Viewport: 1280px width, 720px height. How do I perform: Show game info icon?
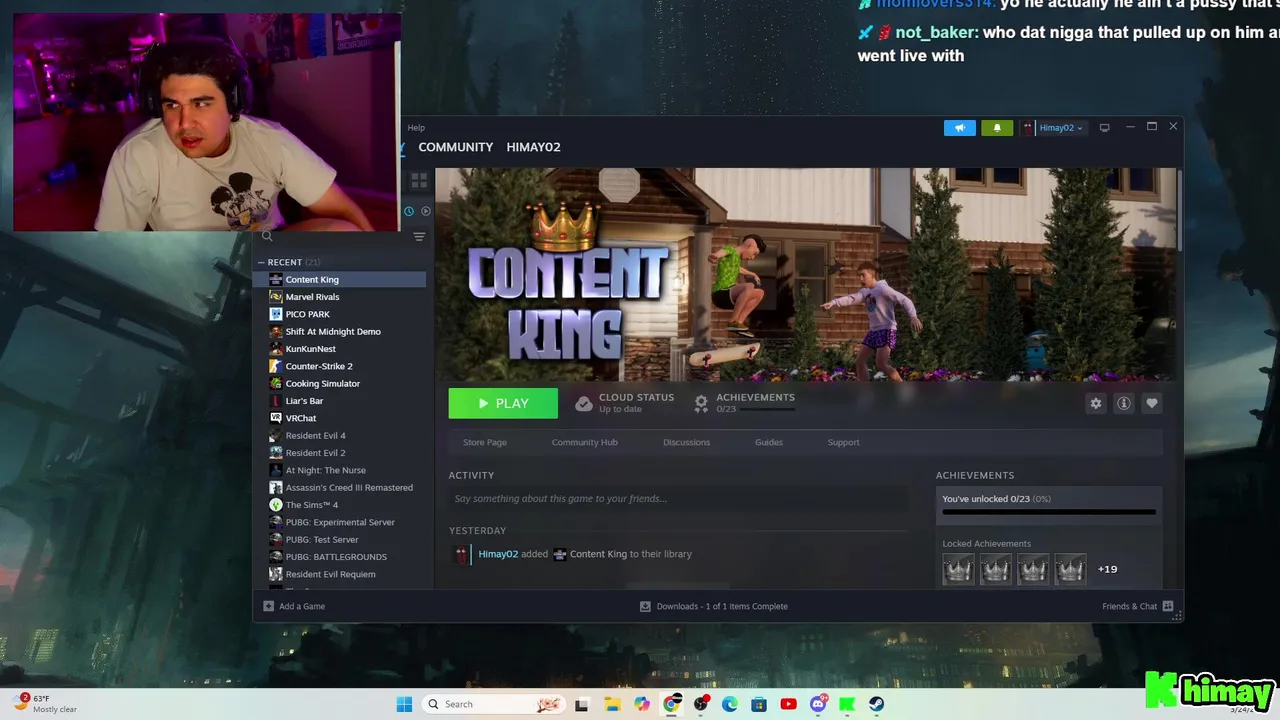(1124, 403)
